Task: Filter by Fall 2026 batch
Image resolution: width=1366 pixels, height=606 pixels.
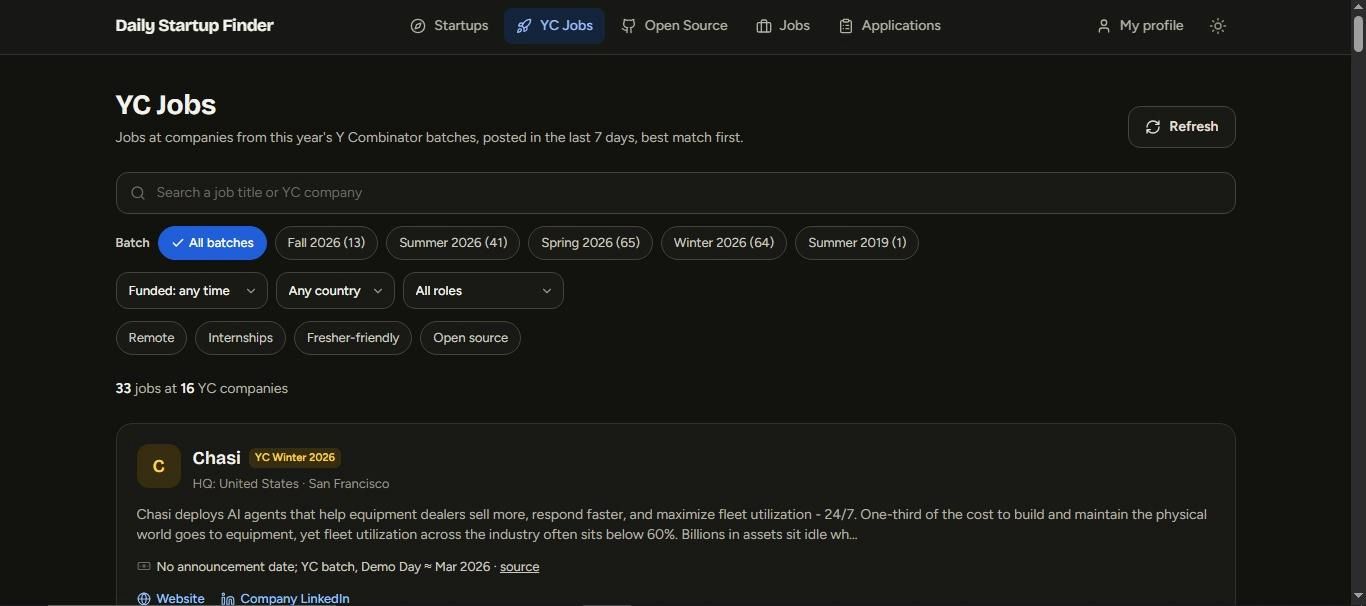Action: (x=326, y=243)
